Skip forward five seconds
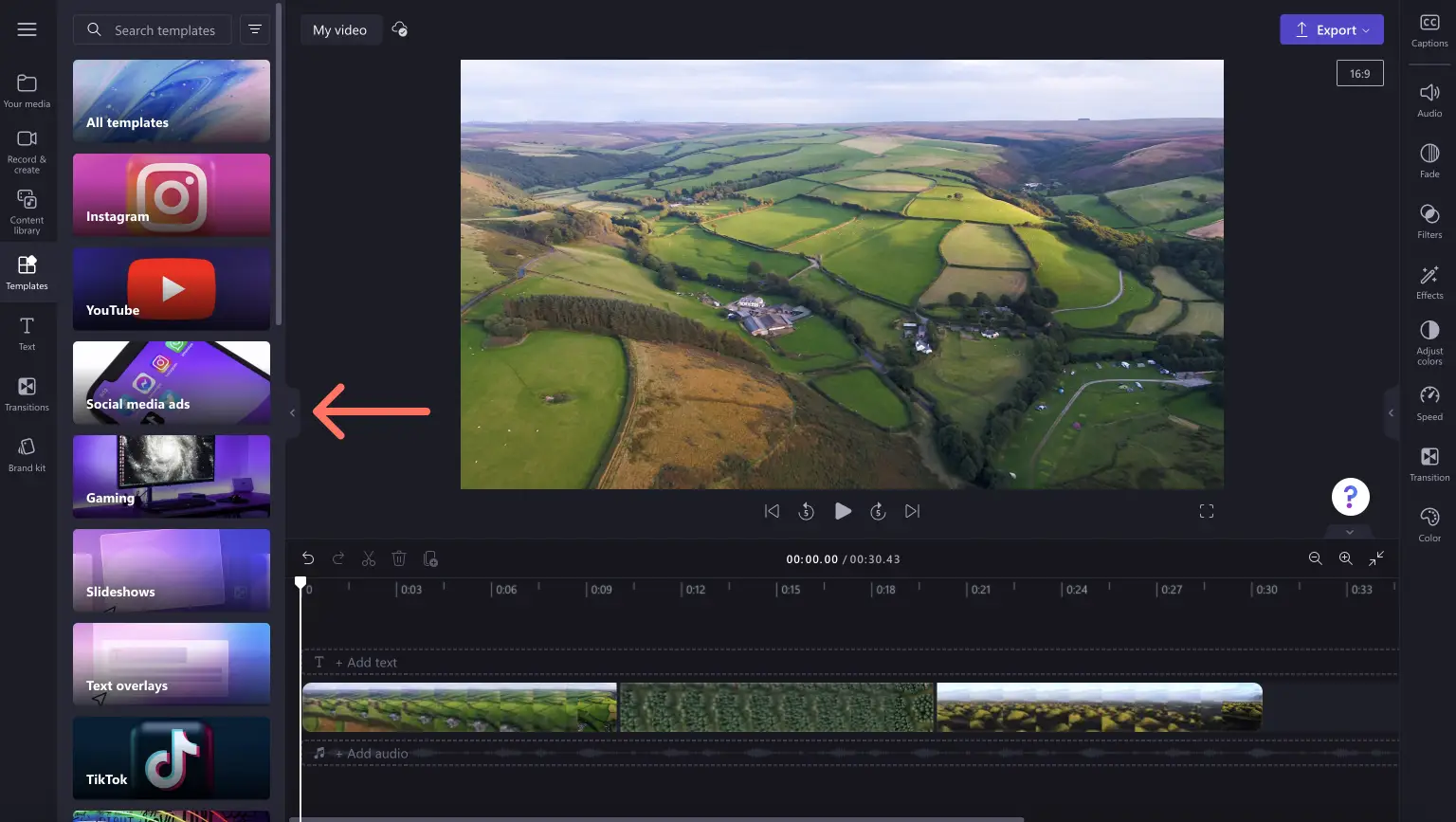Viewport: 1456px width, 822px height. tap(878, 511)
